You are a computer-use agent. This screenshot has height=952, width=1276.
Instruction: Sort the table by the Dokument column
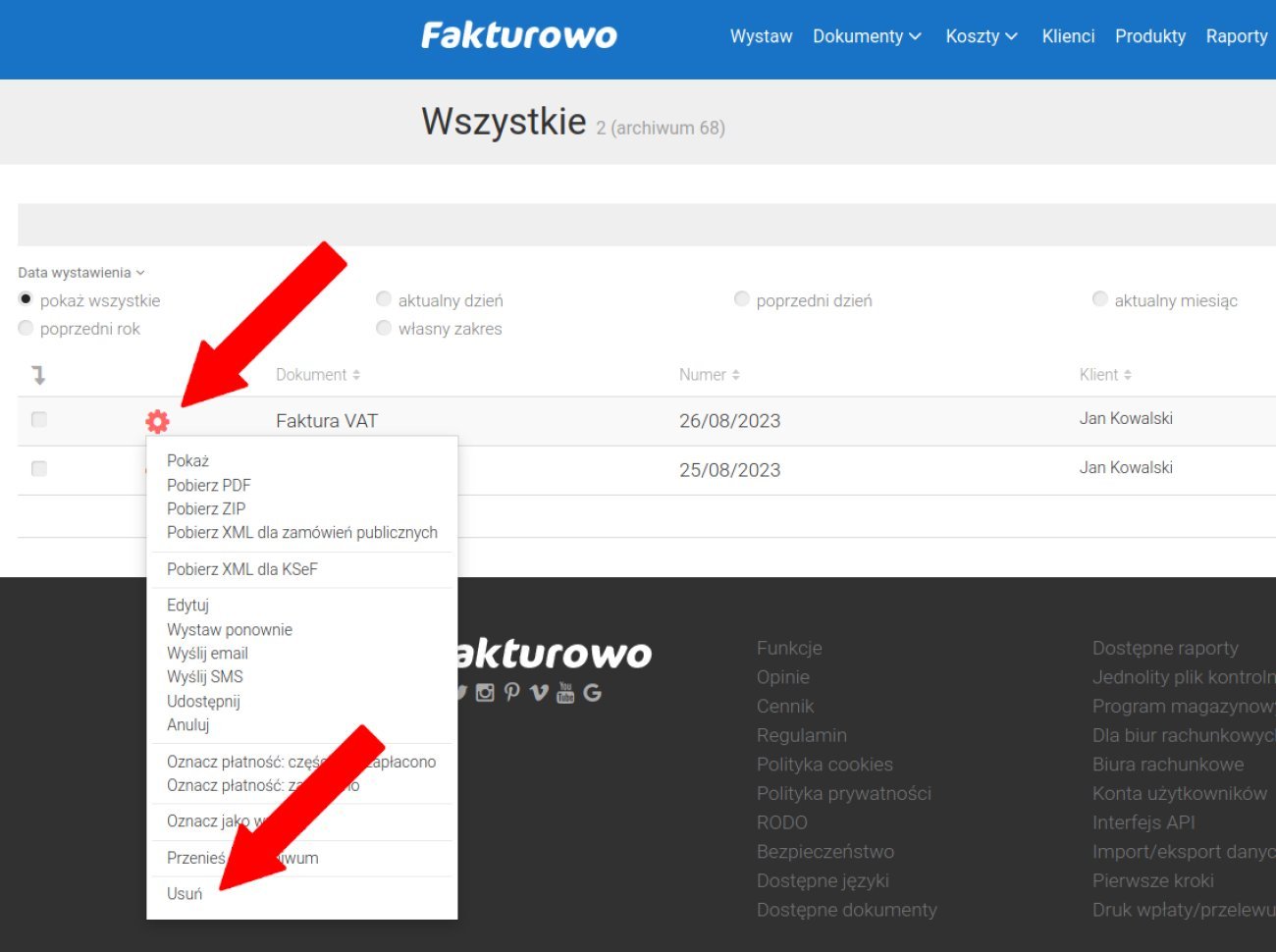[x=318, y=375]
